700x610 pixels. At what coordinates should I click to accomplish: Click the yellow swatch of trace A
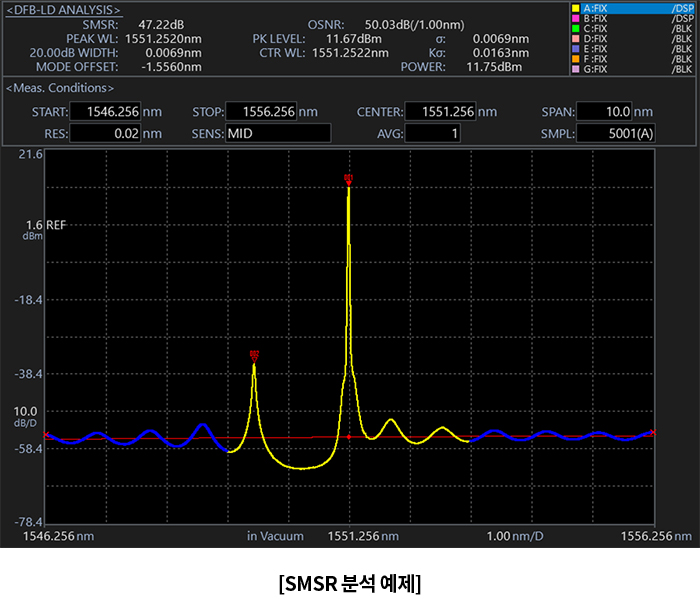[576, 8]
